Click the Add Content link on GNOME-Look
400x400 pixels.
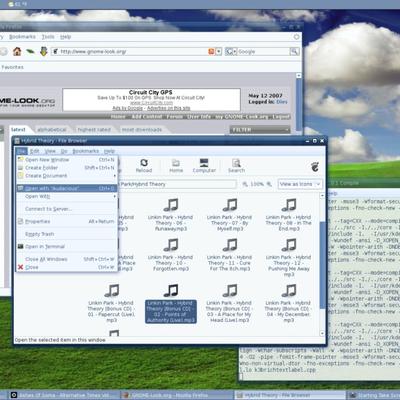click(146, 116)
